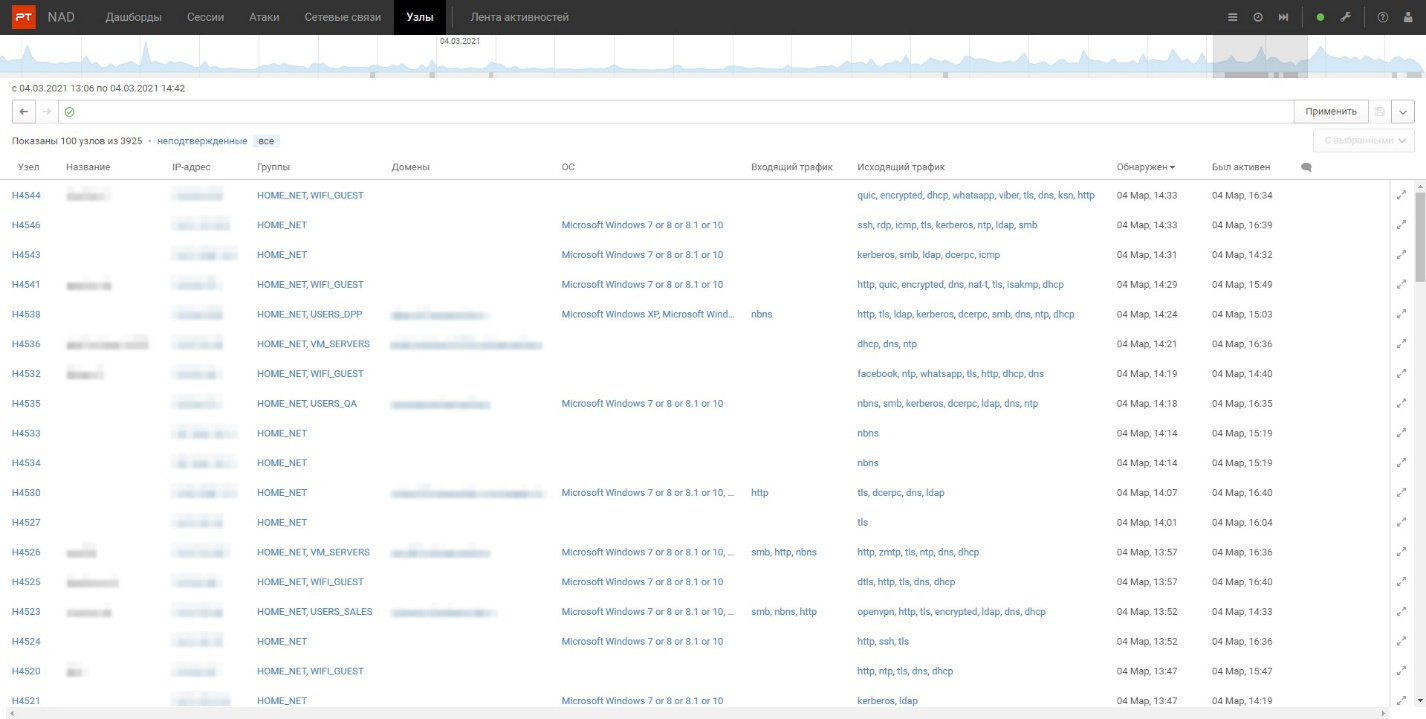Expand row H4530 details icon
The width and height of the screenshot is (1426, 719).
1401,493
